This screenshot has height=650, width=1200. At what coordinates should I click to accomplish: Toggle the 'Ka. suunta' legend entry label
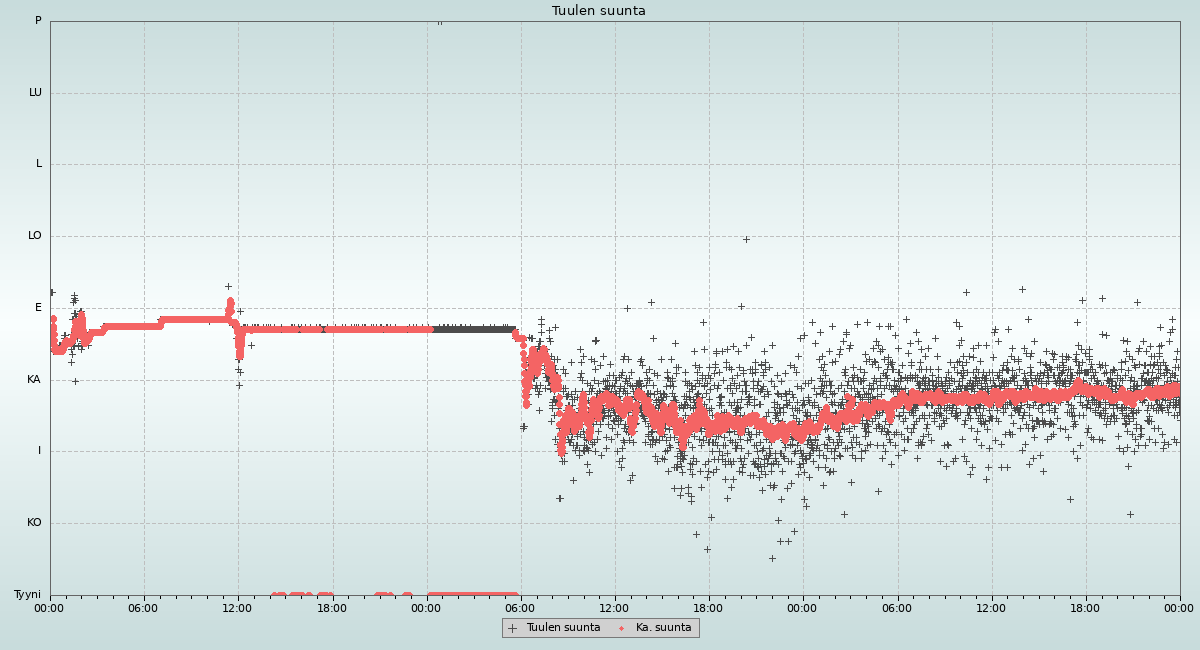[x=663, y=628]
